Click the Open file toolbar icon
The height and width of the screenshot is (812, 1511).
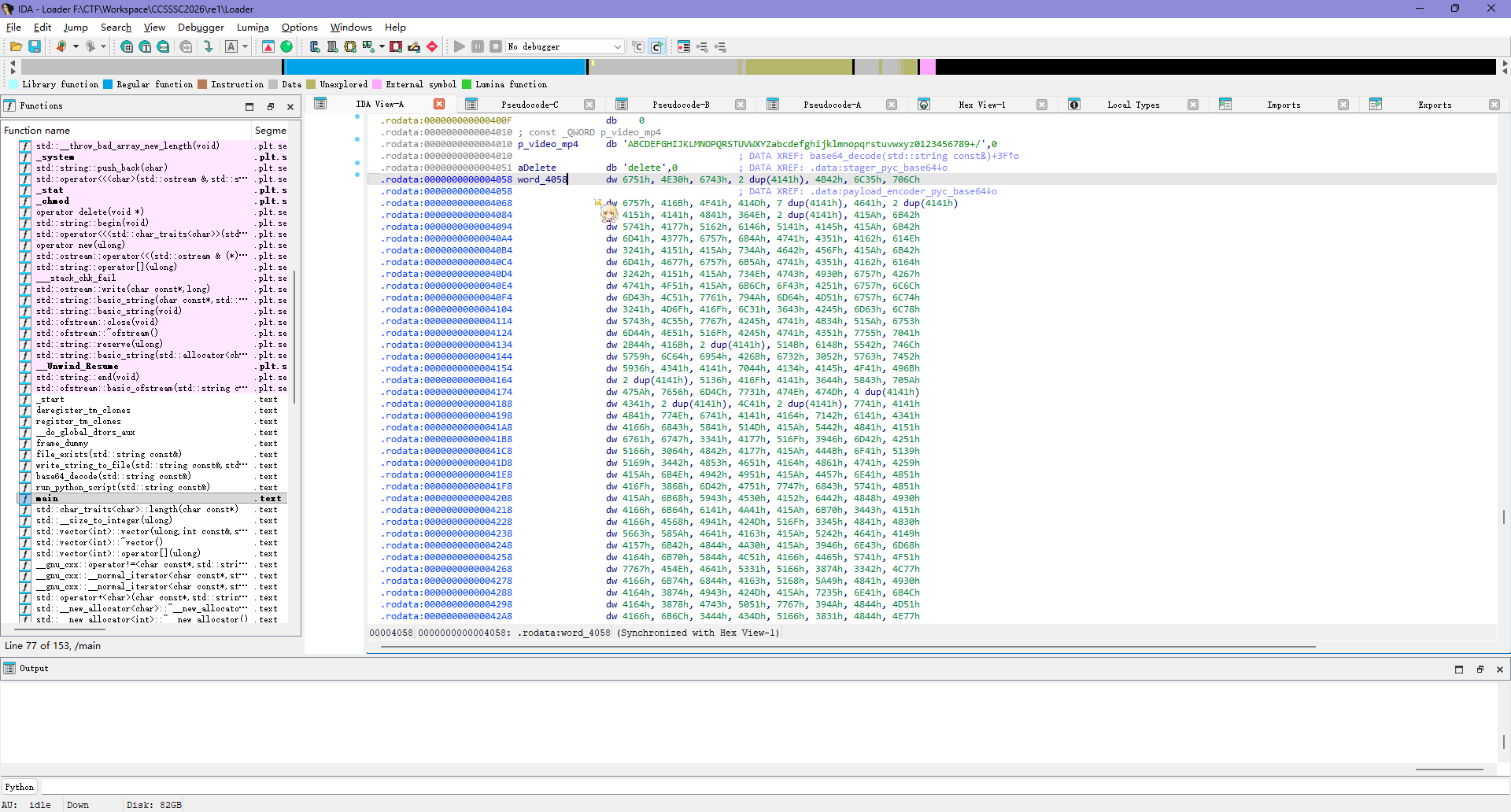click(x=15, y=47)
